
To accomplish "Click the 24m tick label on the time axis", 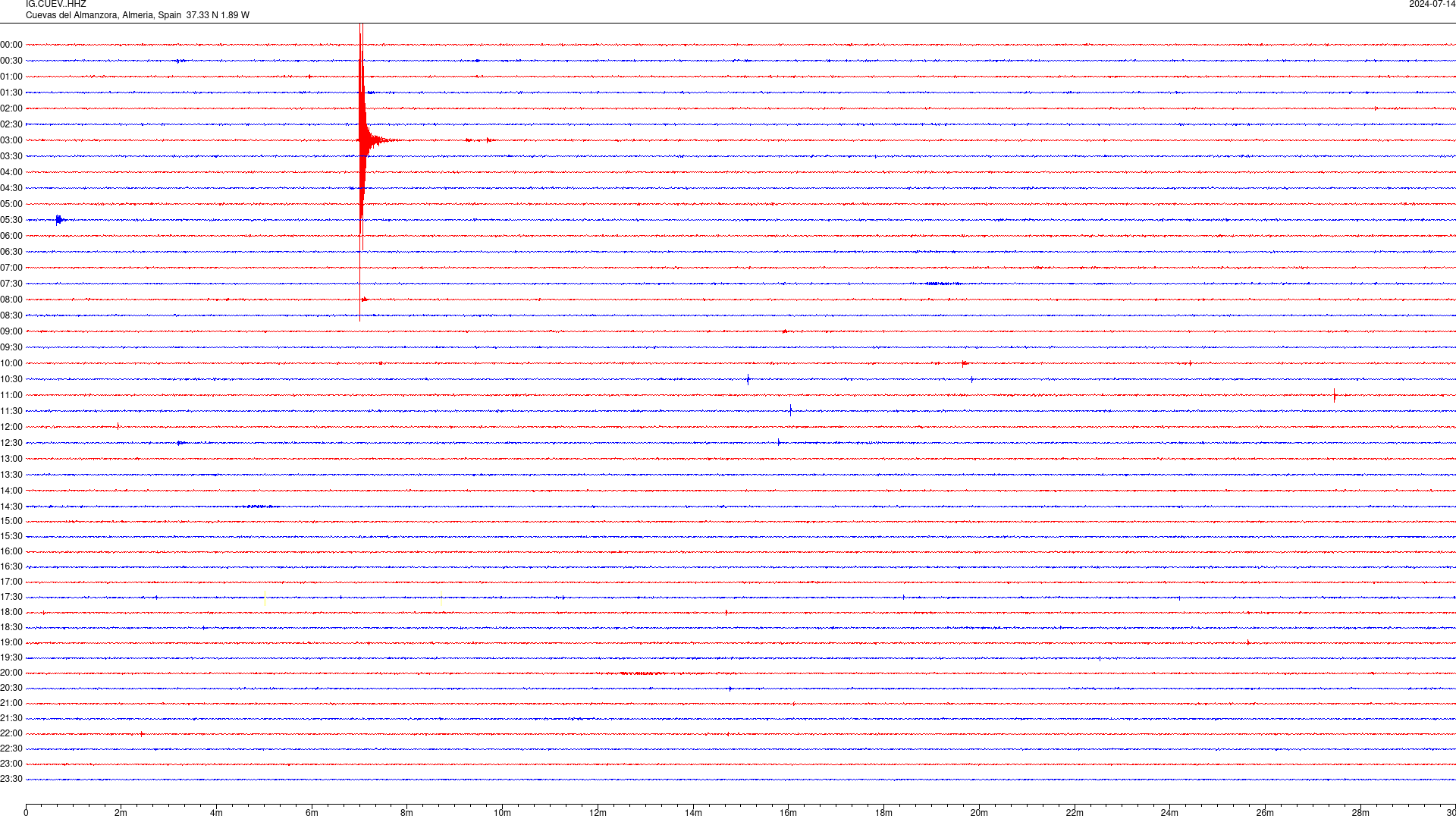I will click(1169, 813).
